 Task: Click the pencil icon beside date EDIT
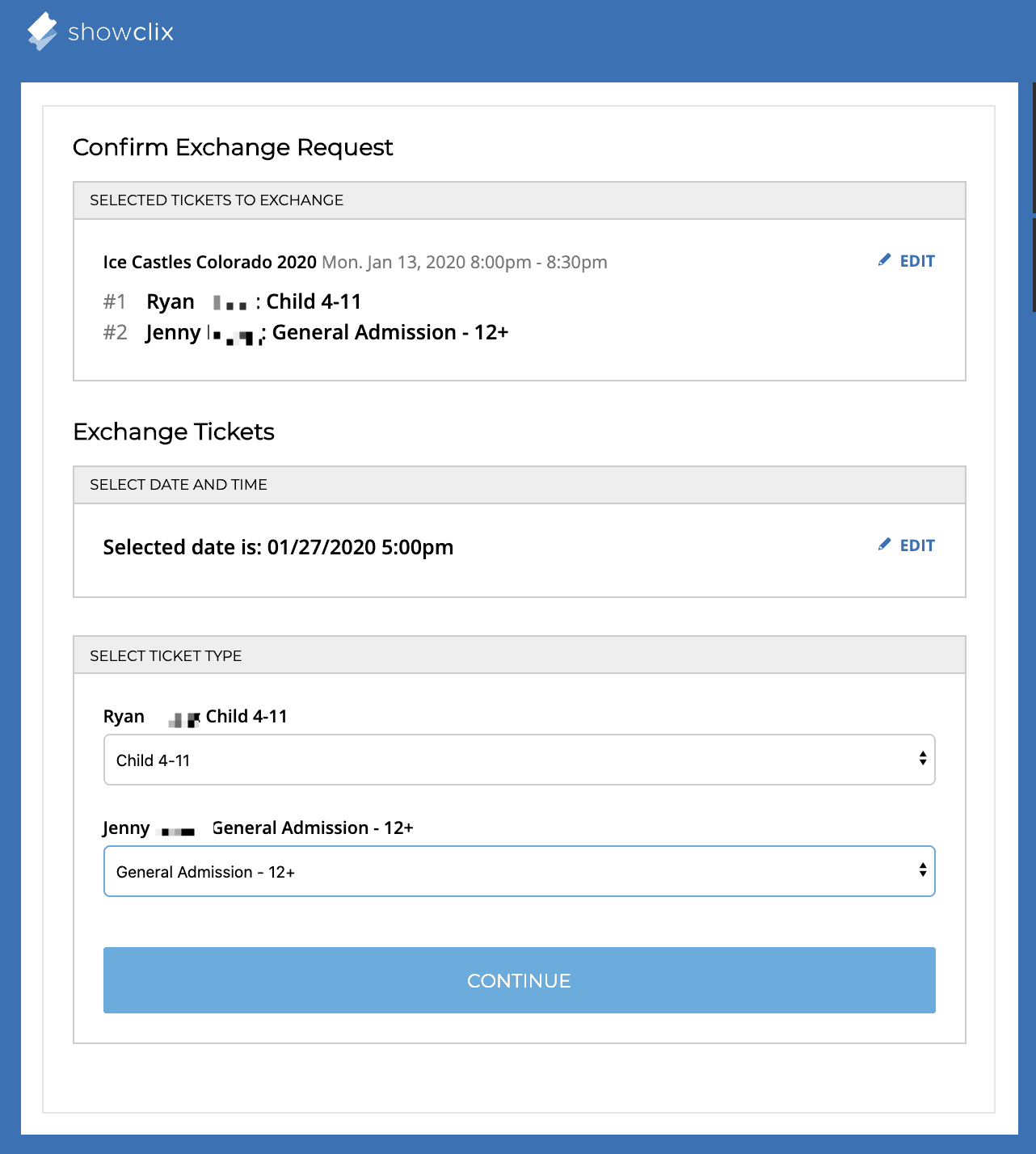[883, 545]
